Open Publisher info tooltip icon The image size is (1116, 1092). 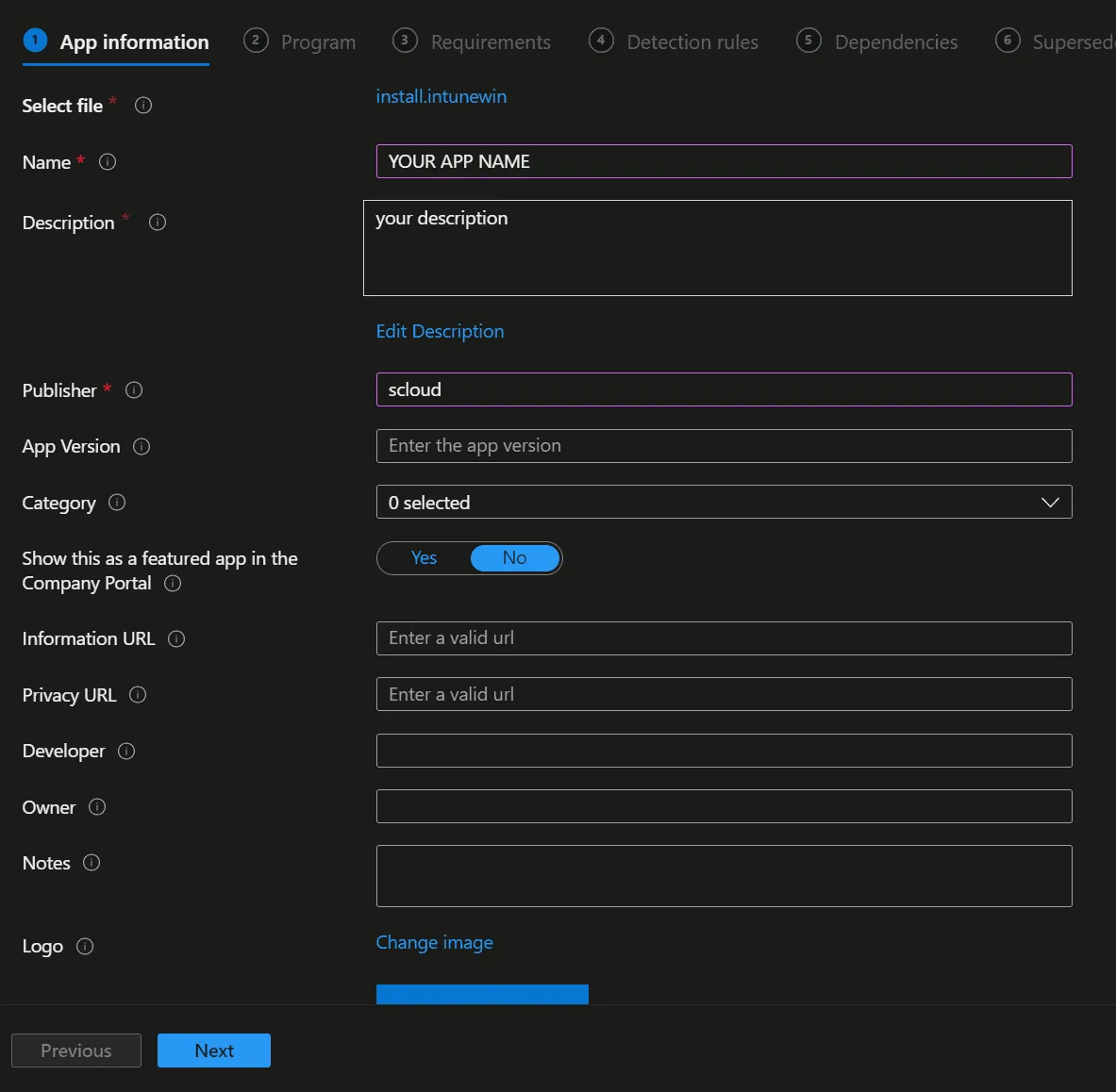point(134,389)
